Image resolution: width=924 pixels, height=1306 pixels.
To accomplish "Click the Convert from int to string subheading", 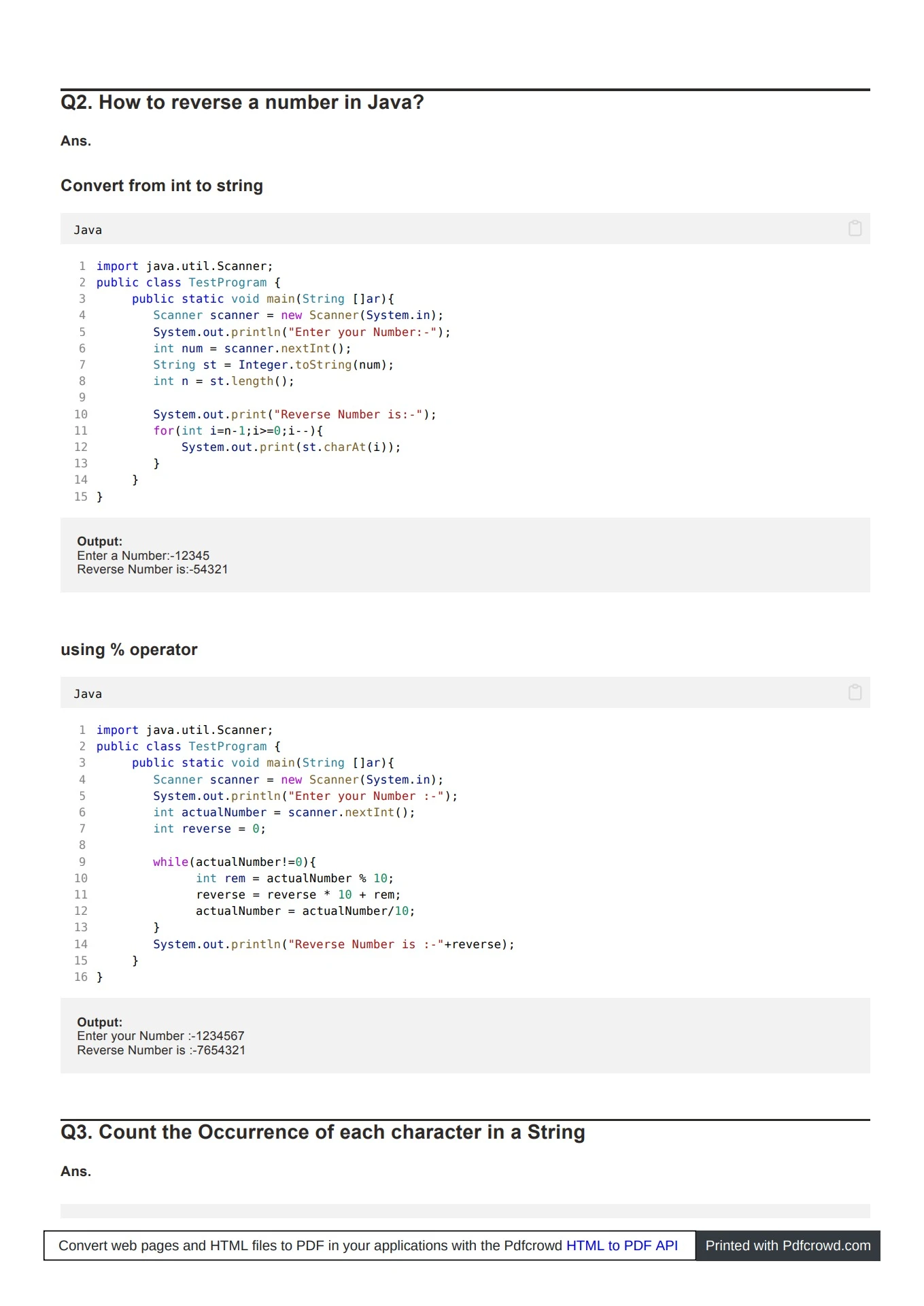I will (x=162, y=186).
